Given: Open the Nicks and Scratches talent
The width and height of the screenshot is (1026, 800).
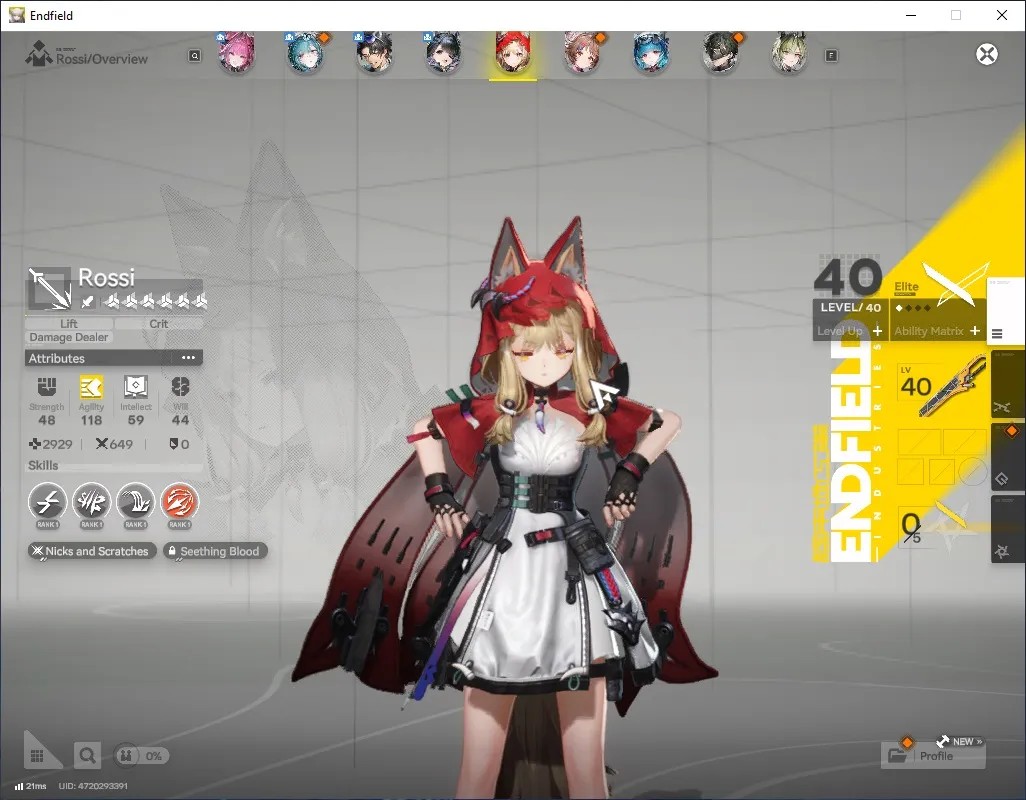Looking at the screenshot, I should point(92,551).
